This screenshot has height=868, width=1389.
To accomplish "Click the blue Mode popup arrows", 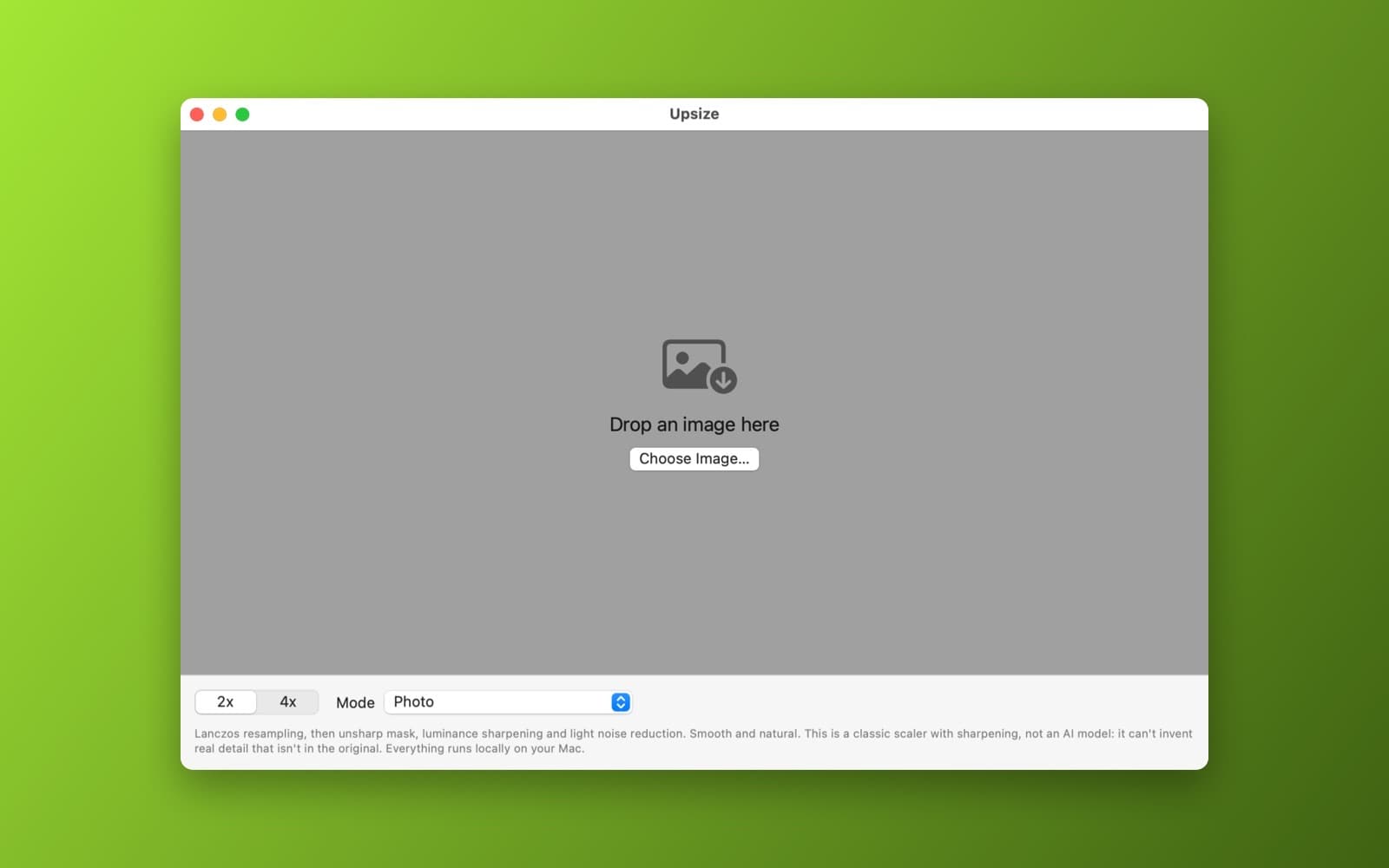I will coord(620,702).
